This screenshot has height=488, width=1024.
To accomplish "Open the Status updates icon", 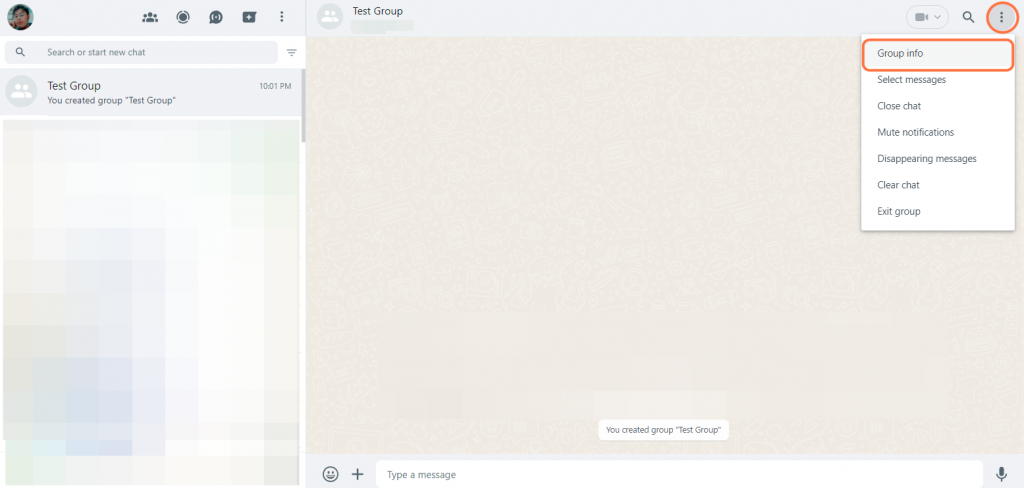I will (x=183, y=17).
